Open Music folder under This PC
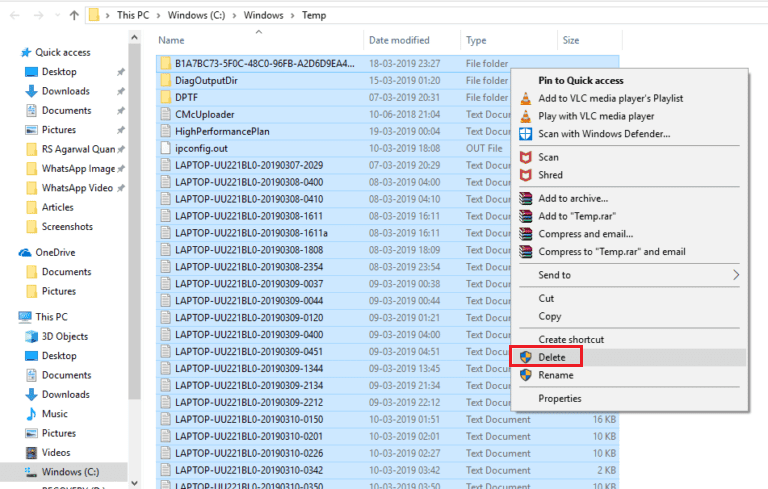 (x=55, y=414)
